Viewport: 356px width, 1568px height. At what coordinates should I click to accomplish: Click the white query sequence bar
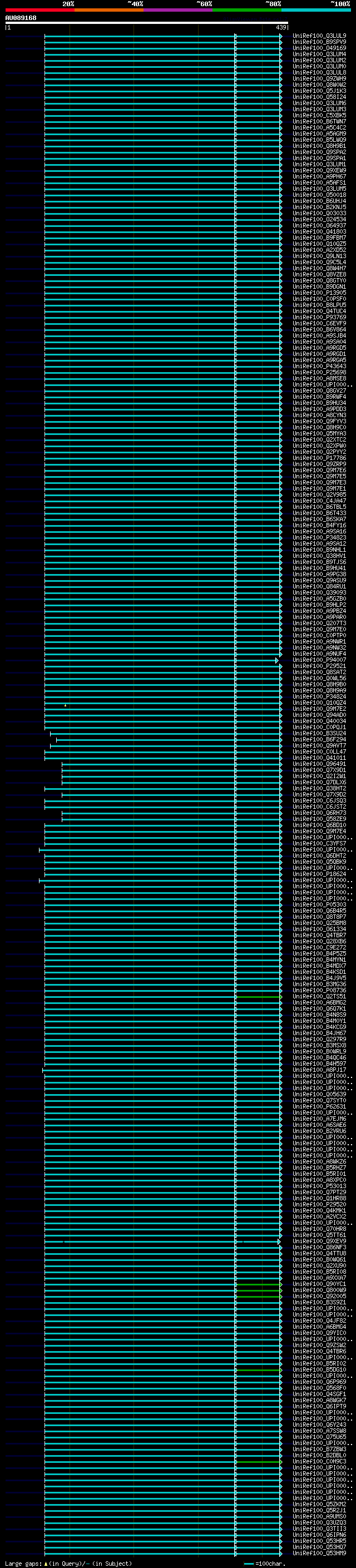point(147,22)
